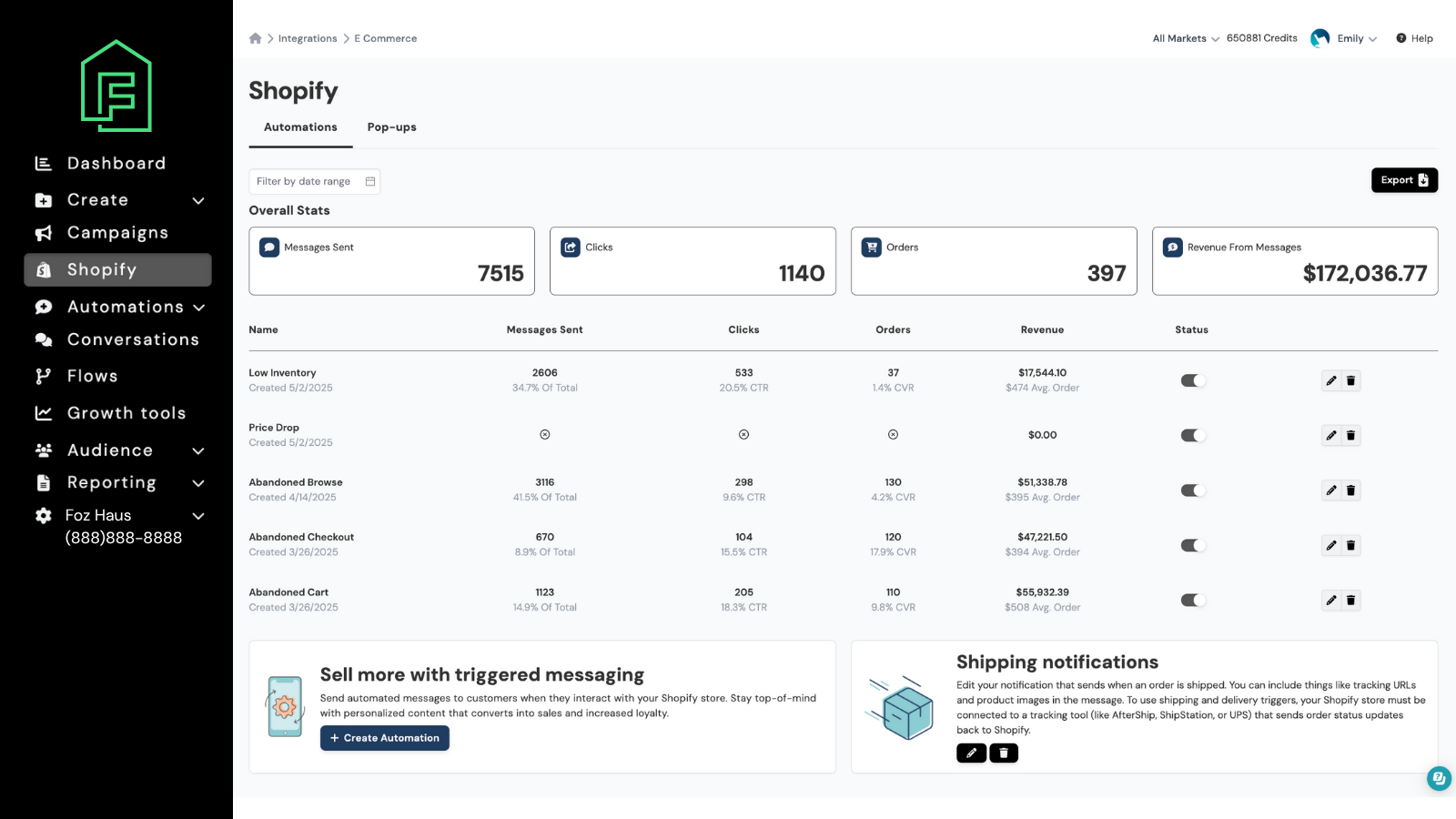The image size is (1456, 819).
Task: Click the Dashboard sidebar icon
Action: pyautogui.click(x=43, y=164)
